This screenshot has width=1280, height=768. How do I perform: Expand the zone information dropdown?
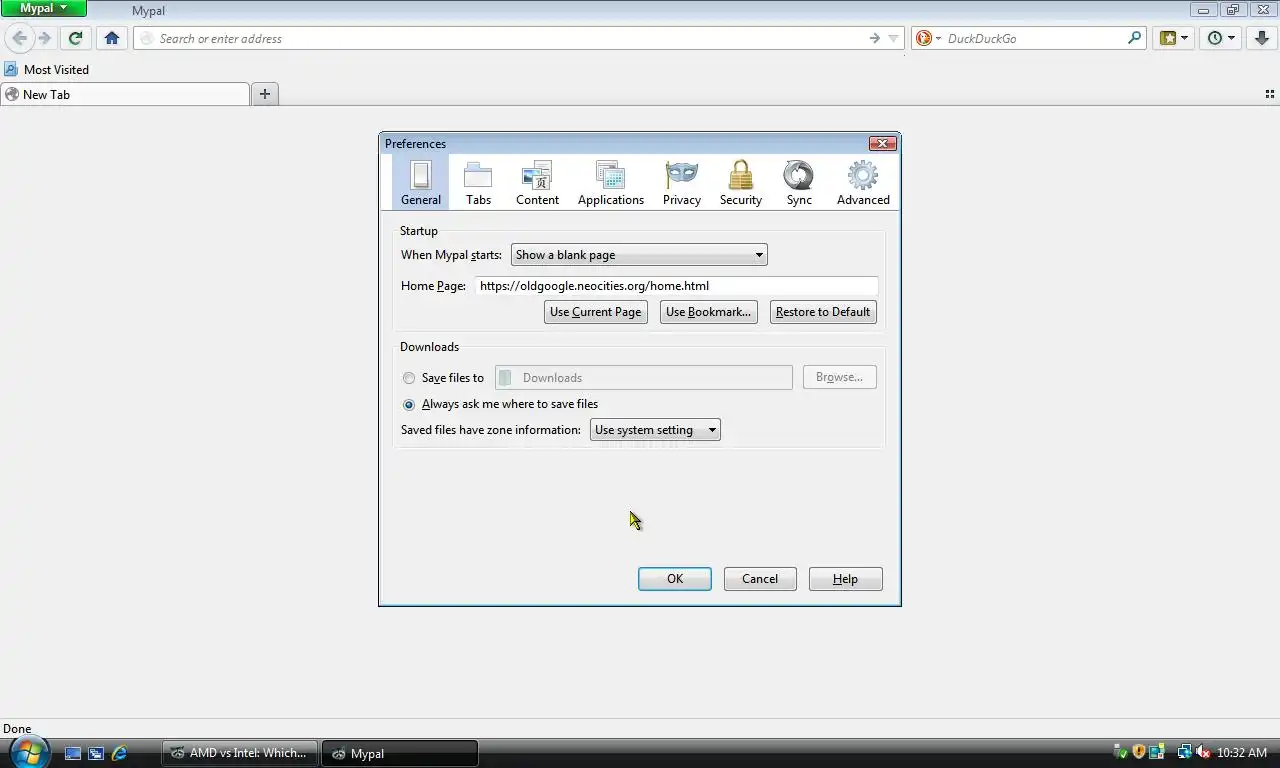click(655, 430)
